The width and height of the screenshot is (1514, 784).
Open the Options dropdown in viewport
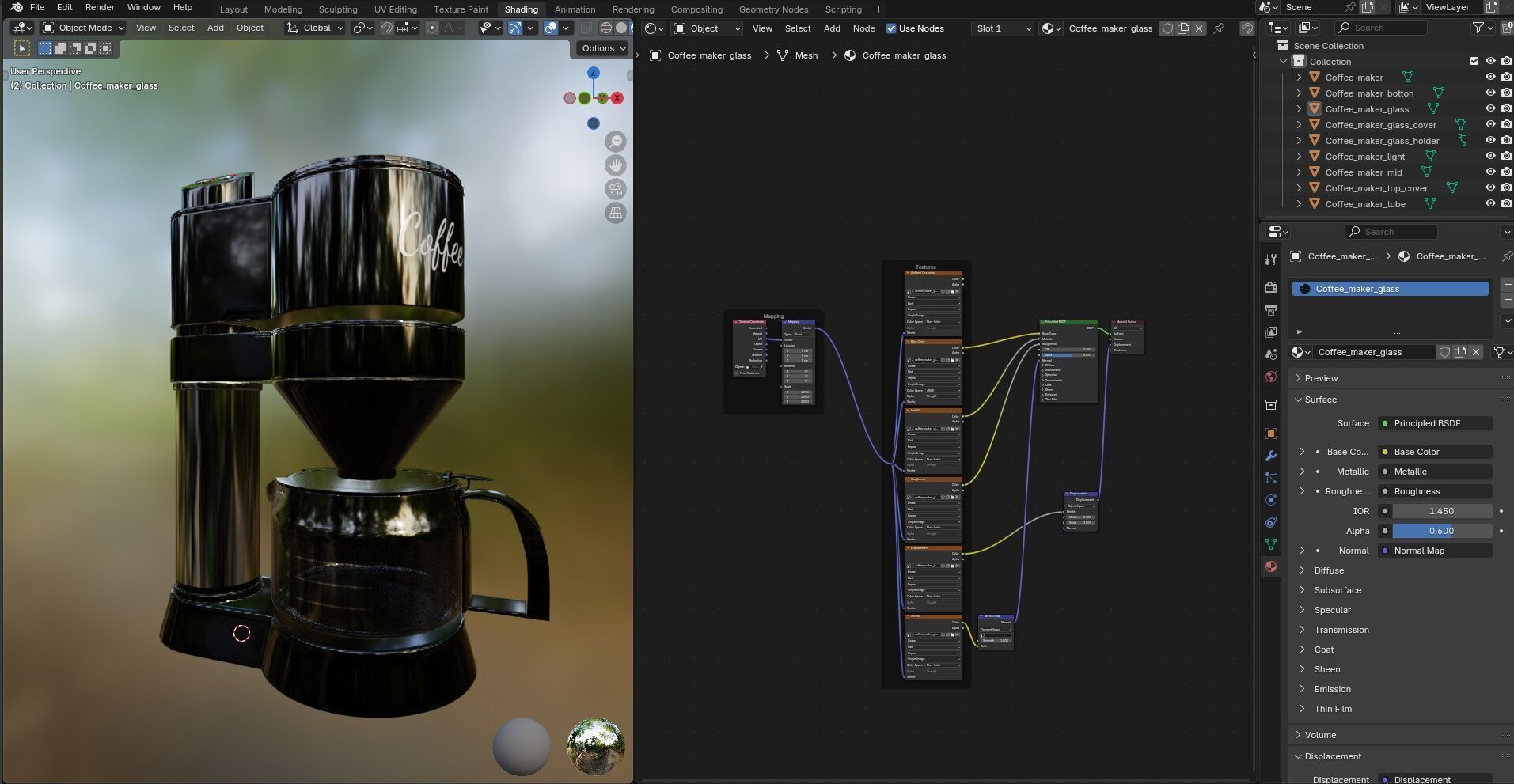[x=603, y=48]
